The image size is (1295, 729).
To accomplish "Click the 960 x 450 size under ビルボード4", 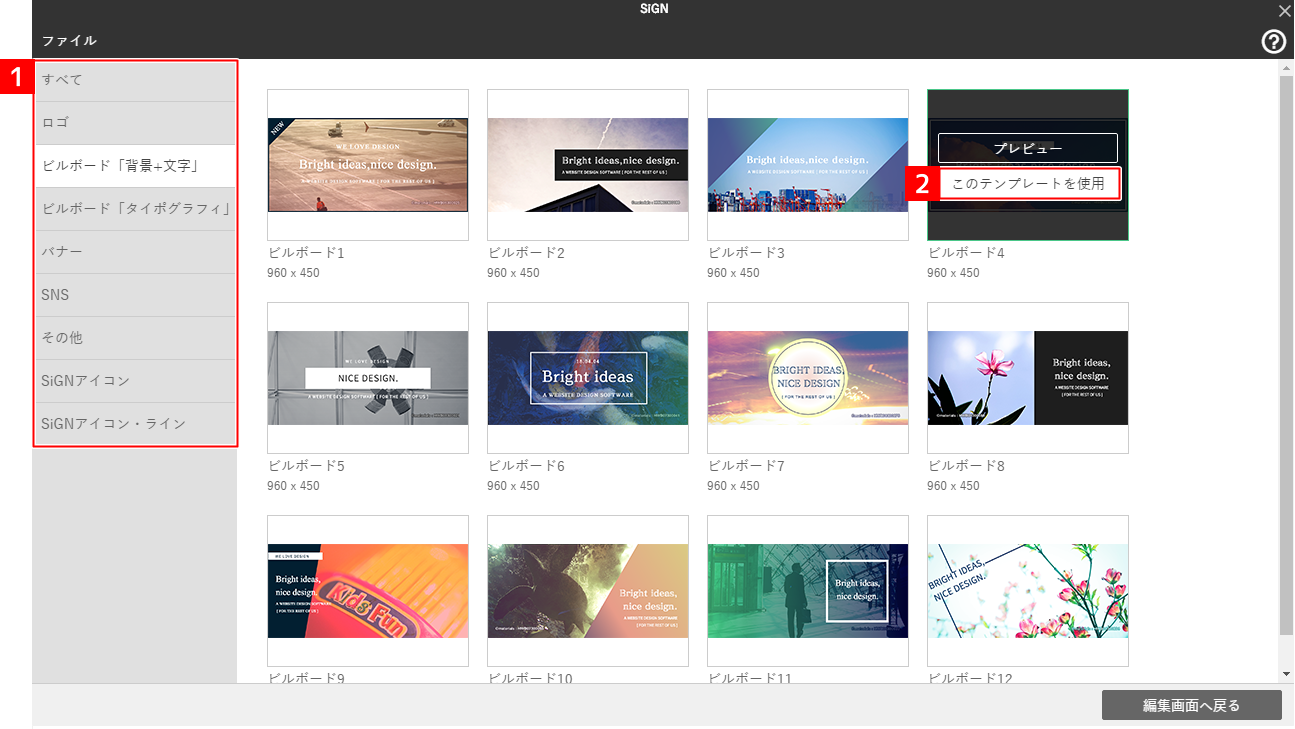I will 954,273.
